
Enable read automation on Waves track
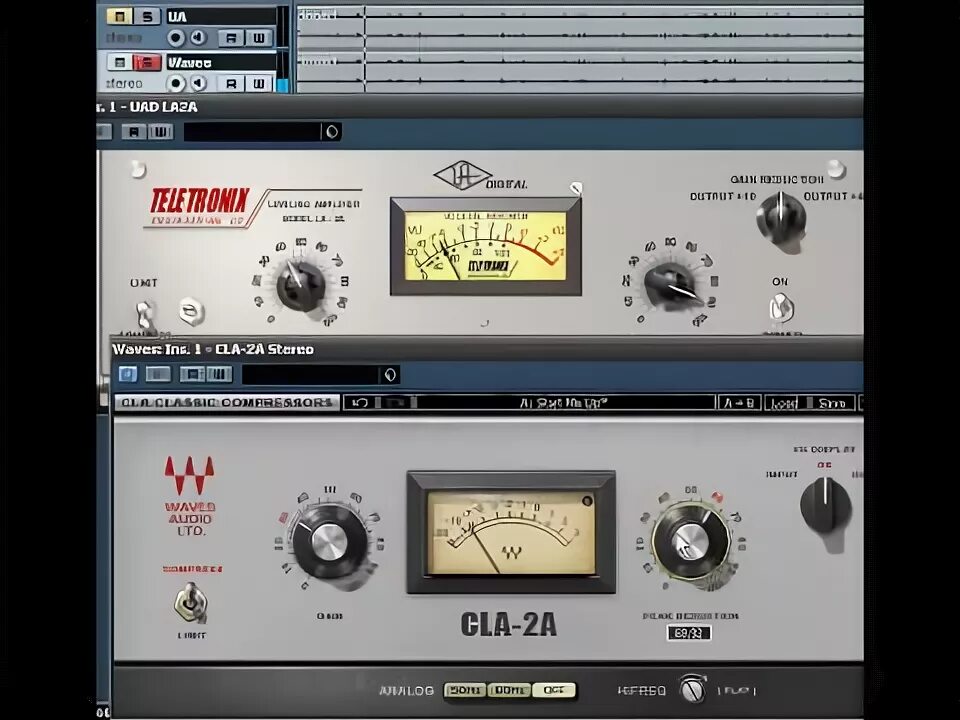231,84
